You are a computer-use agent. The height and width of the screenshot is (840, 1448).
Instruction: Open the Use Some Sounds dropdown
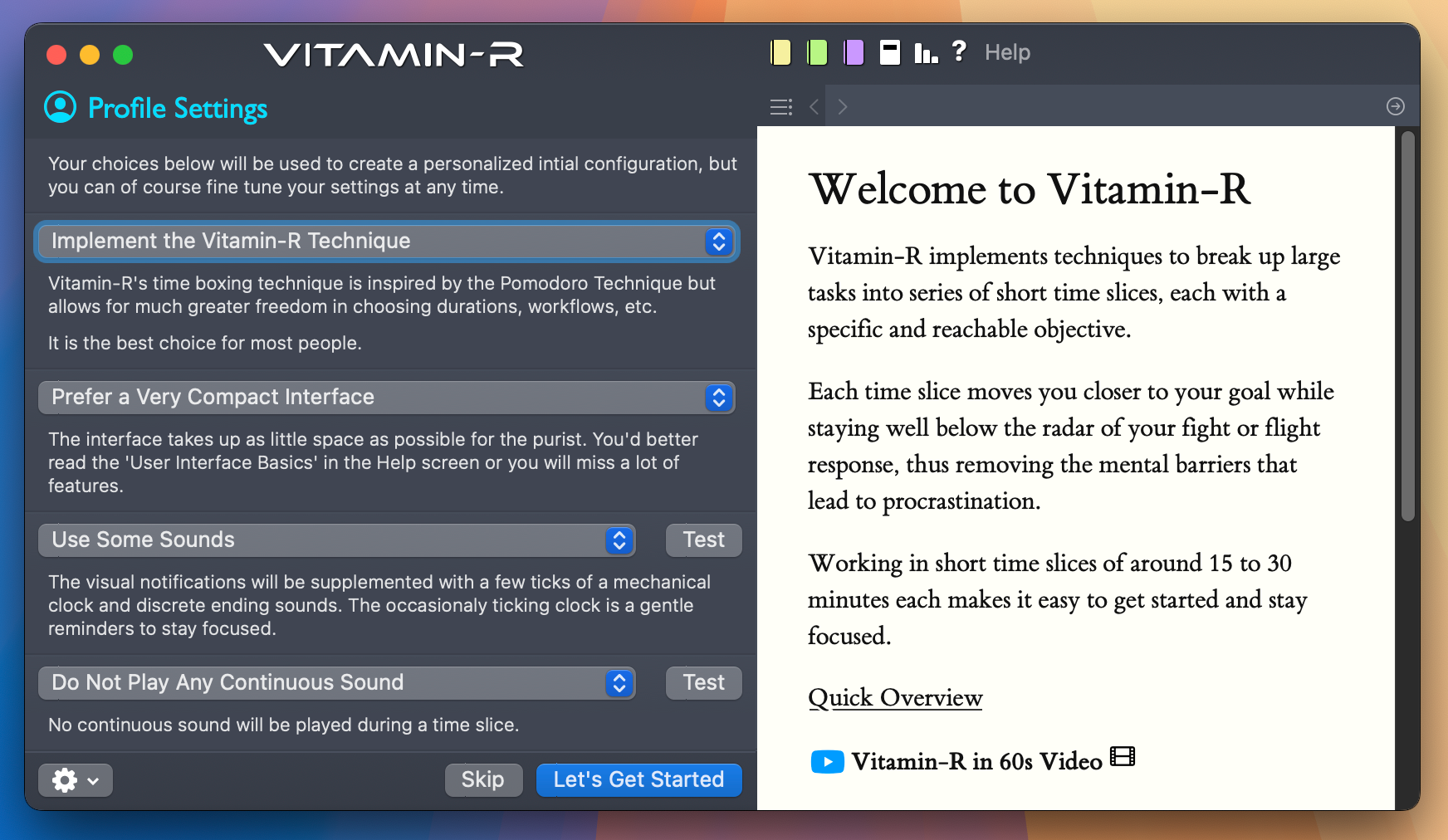coord(337,540)
